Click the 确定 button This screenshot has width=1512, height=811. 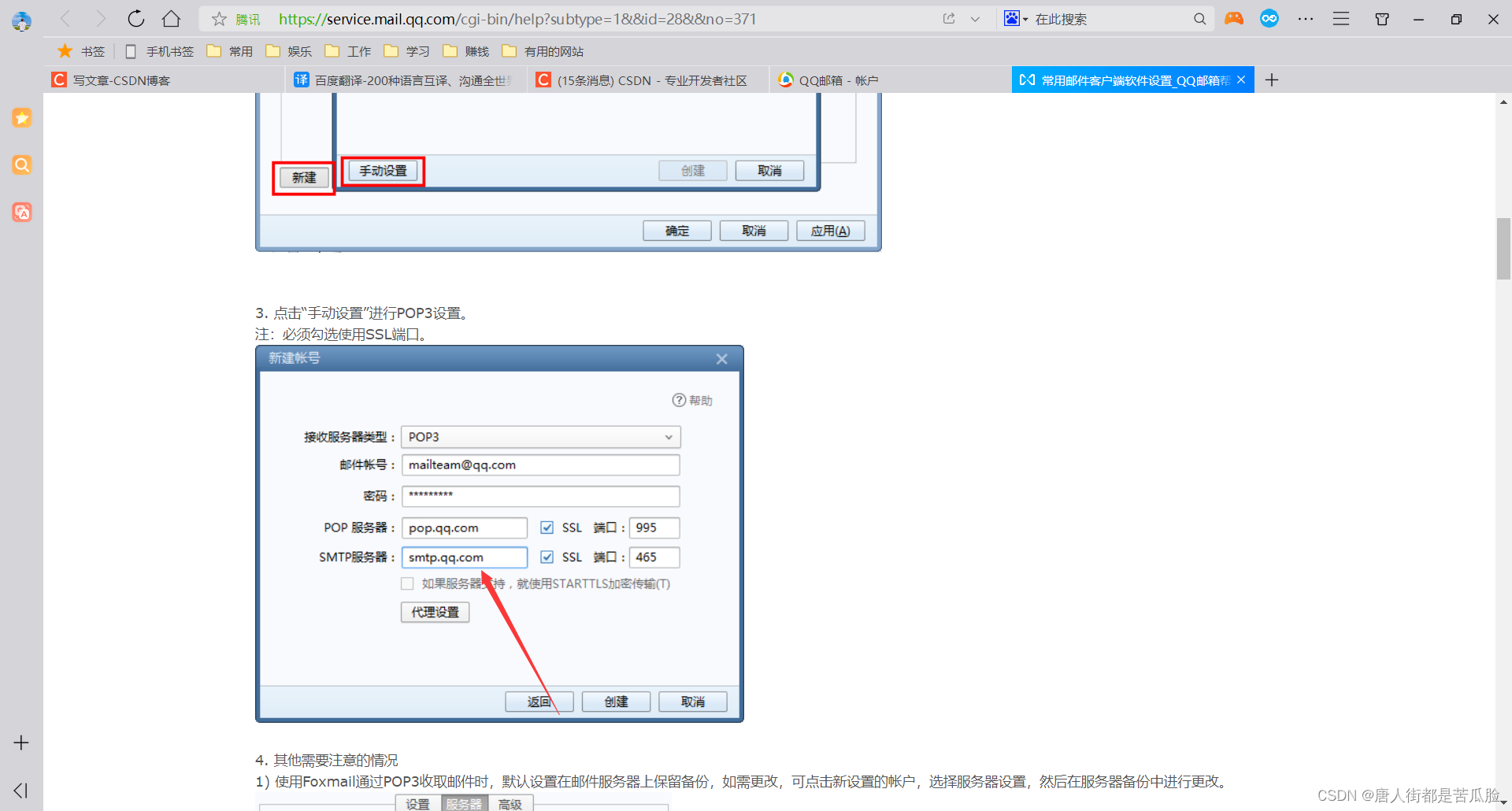tap(677, 231)
